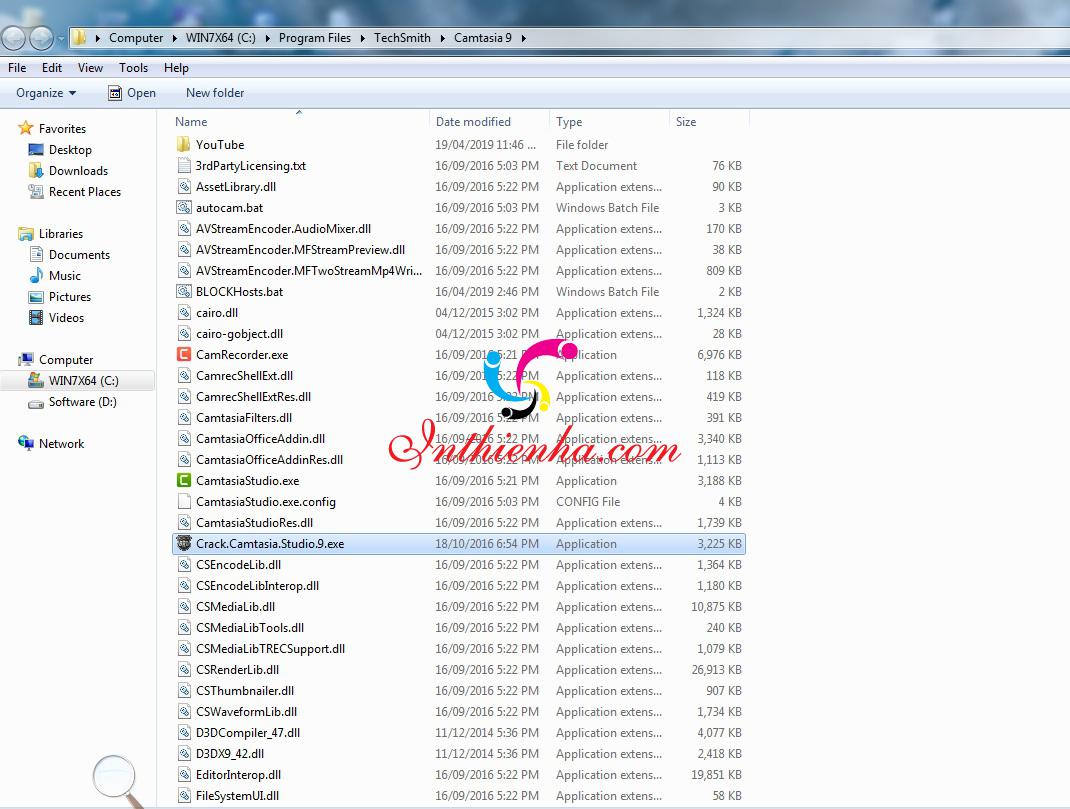This screenshot has height=809, width=1070.
Task: Click the Downloads icon in the sidebar
Action: point(35,170)
